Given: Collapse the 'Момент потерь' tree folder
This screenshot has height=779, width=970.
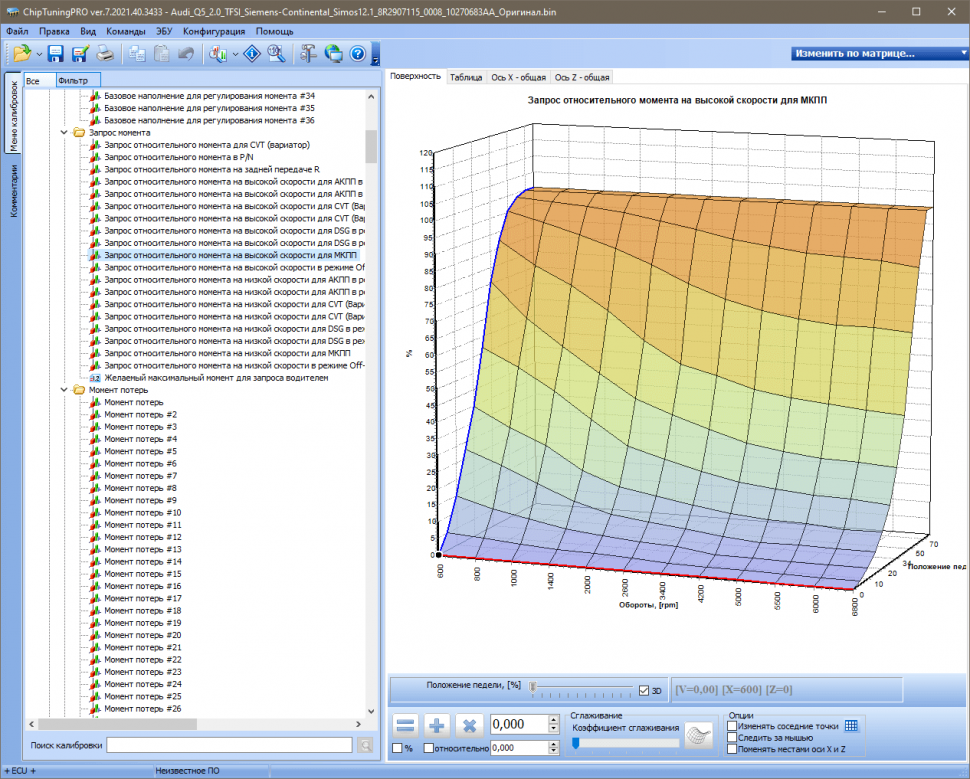Looking at the screenshot, I should [64, 390].
